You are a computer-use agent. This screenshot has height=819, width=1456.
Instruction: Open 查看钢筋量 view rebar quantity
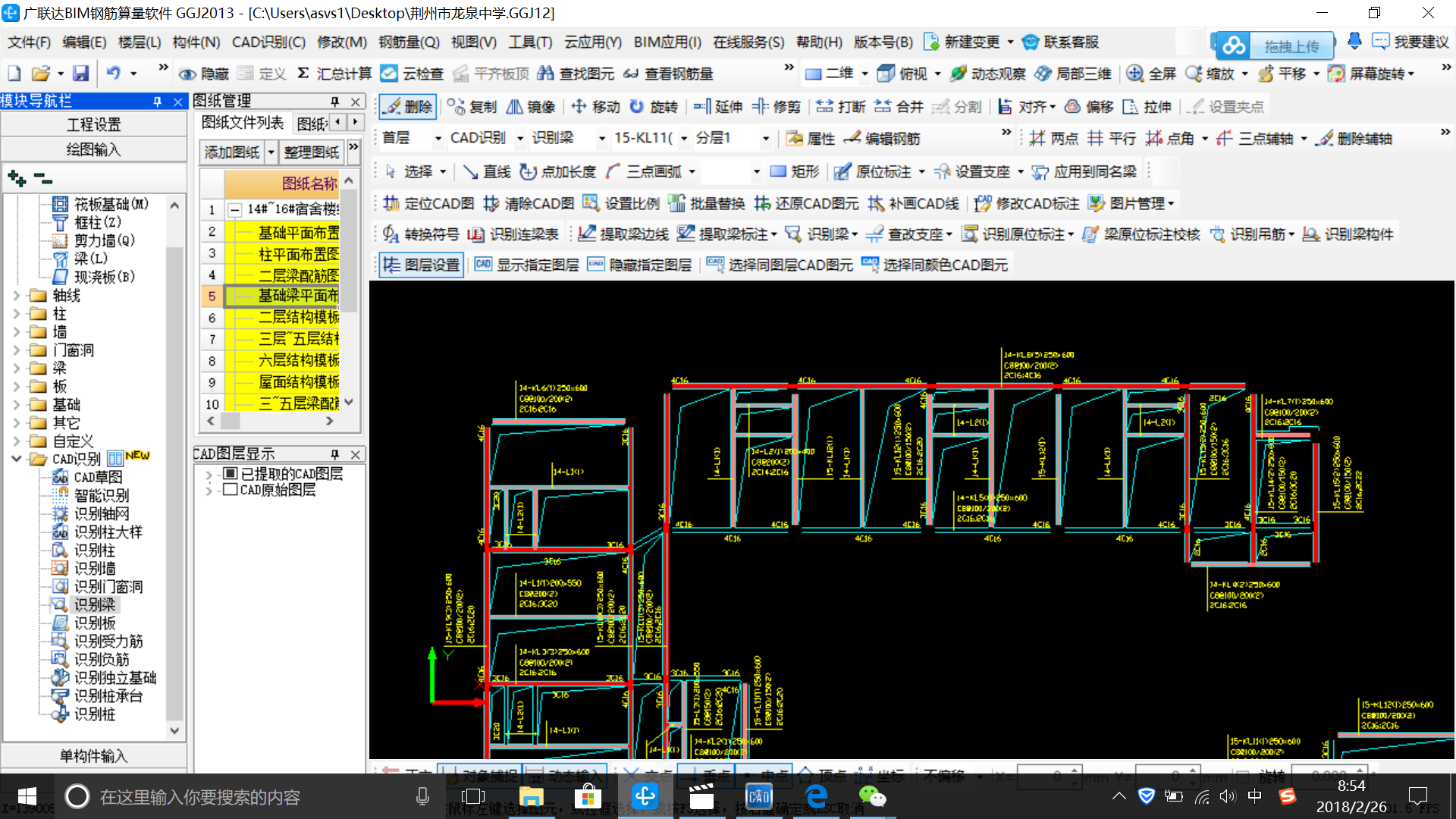pos(668,74)
